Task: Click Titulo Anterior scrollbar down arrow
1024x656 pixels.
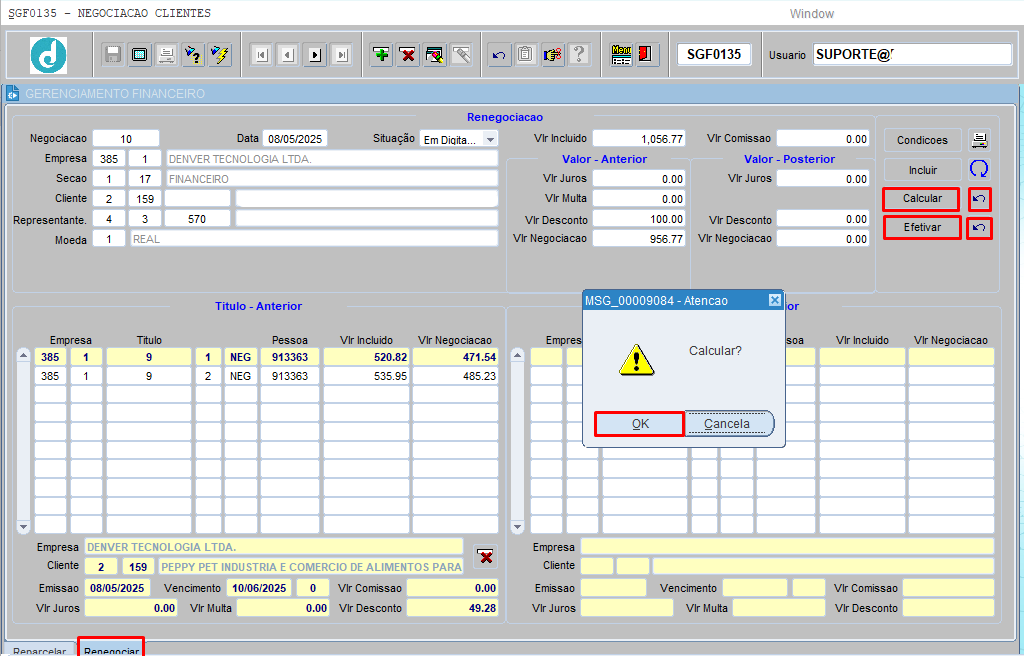Action: (24, 526)
